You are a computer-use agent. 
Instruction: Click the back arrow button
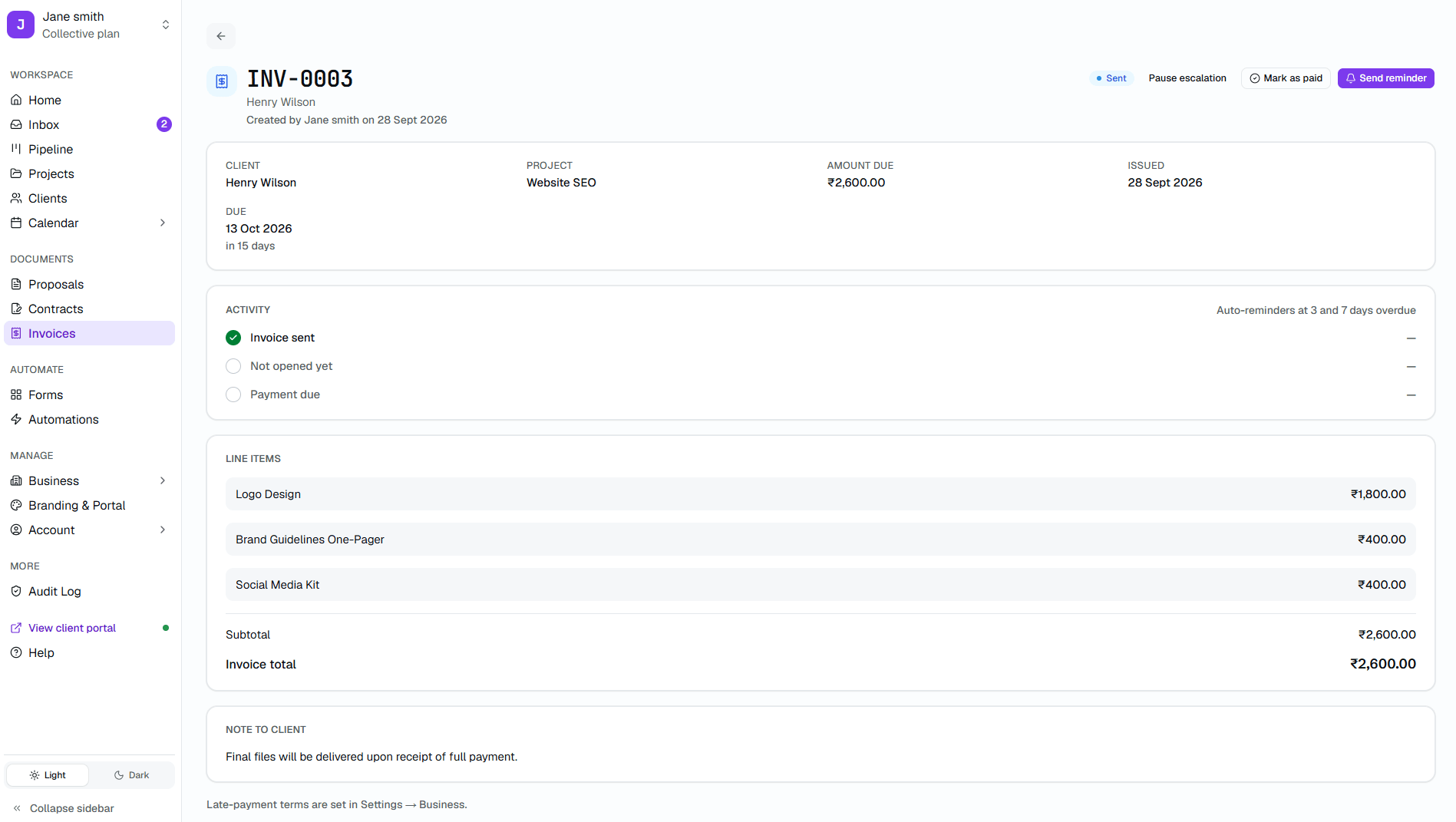[221, 36]
